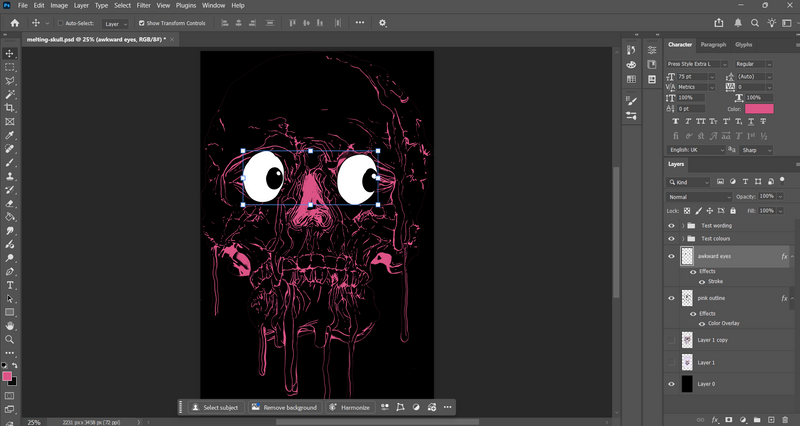
Task: Open more options on contextual task bar
Action: [447, 407]
